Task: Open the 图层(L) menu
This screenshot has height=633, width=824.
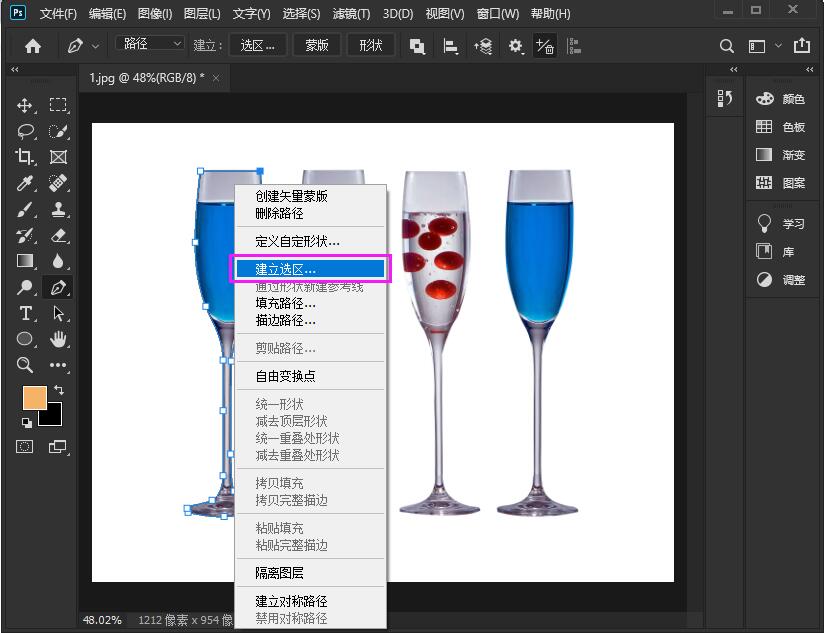Action: coord(202,14)
